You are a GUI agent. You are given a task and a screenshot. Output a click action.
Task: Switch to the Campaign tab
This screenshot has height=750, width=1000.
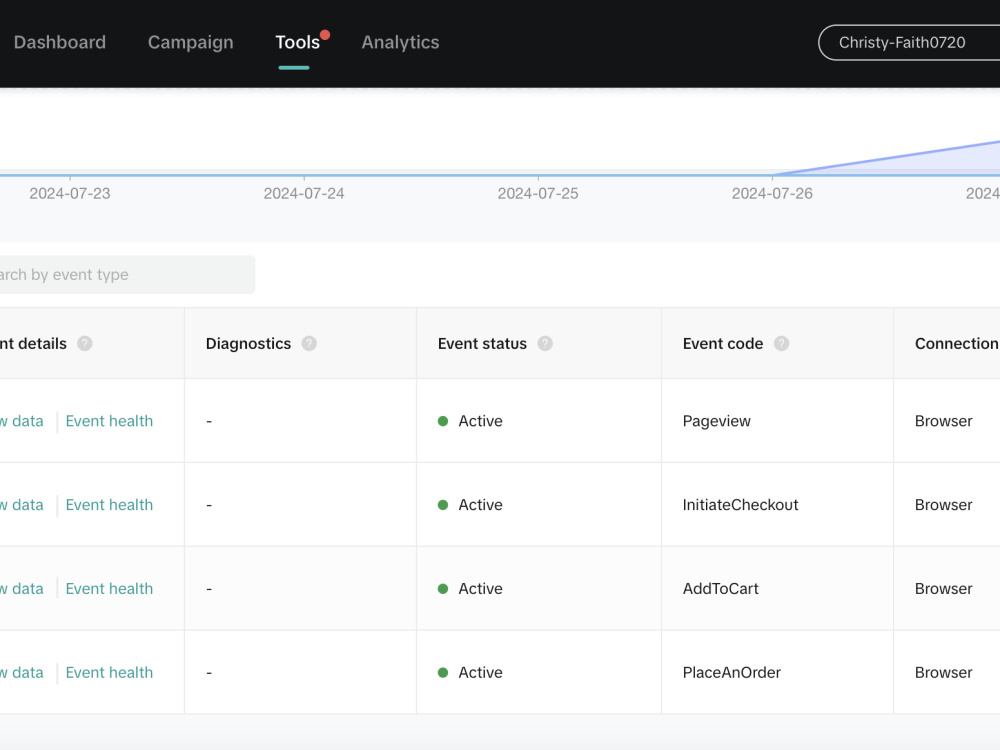coord(191,42)
